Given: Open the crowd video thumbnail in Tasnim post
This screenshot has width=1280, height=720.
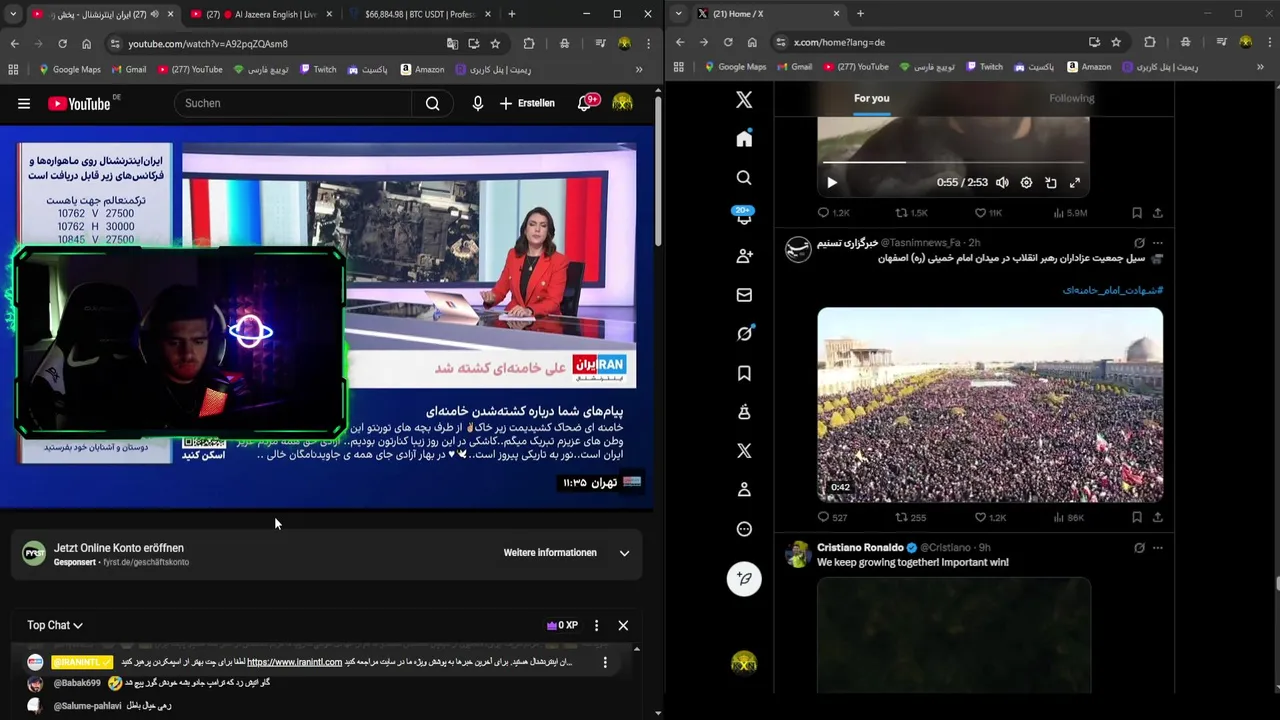Looking at the screenshot, I should 990,404.
